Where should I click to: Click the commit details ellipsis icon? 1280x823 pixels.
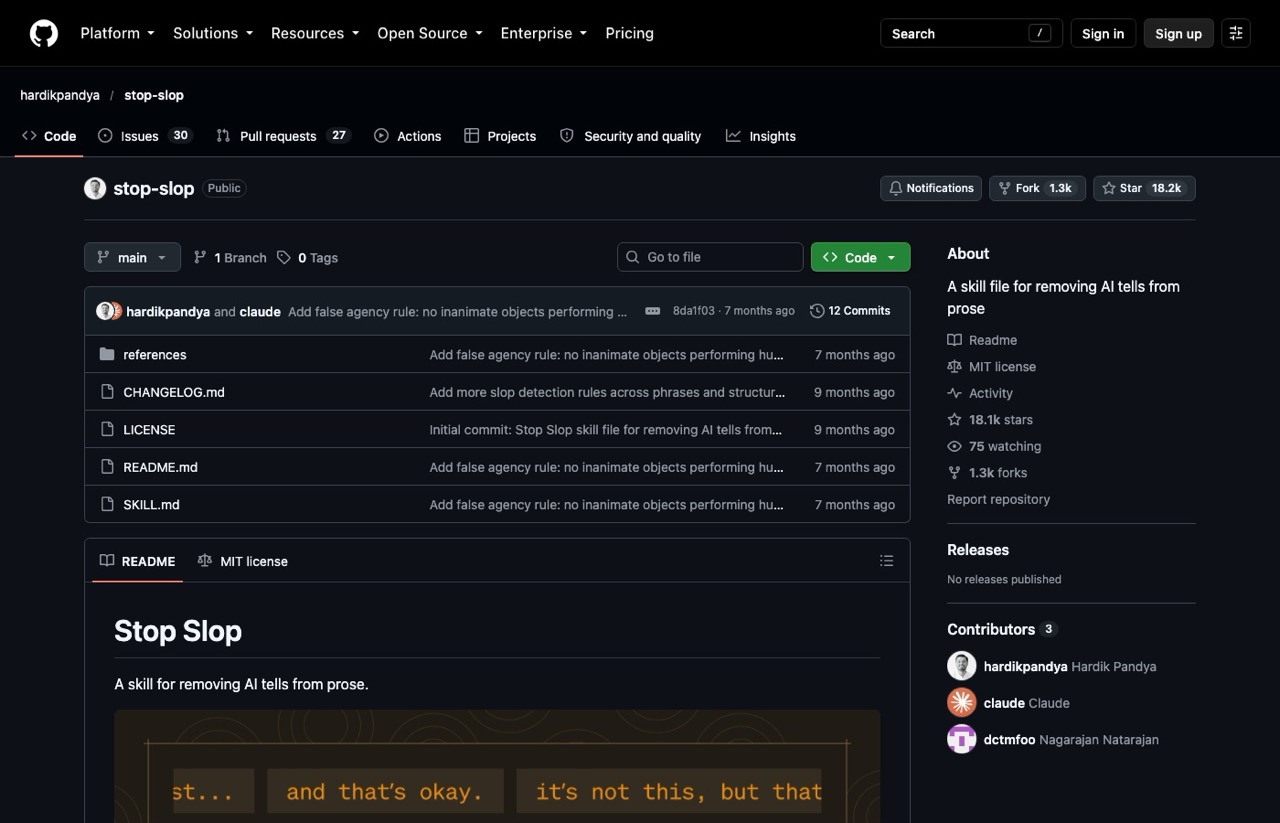[x=653, y=311]
